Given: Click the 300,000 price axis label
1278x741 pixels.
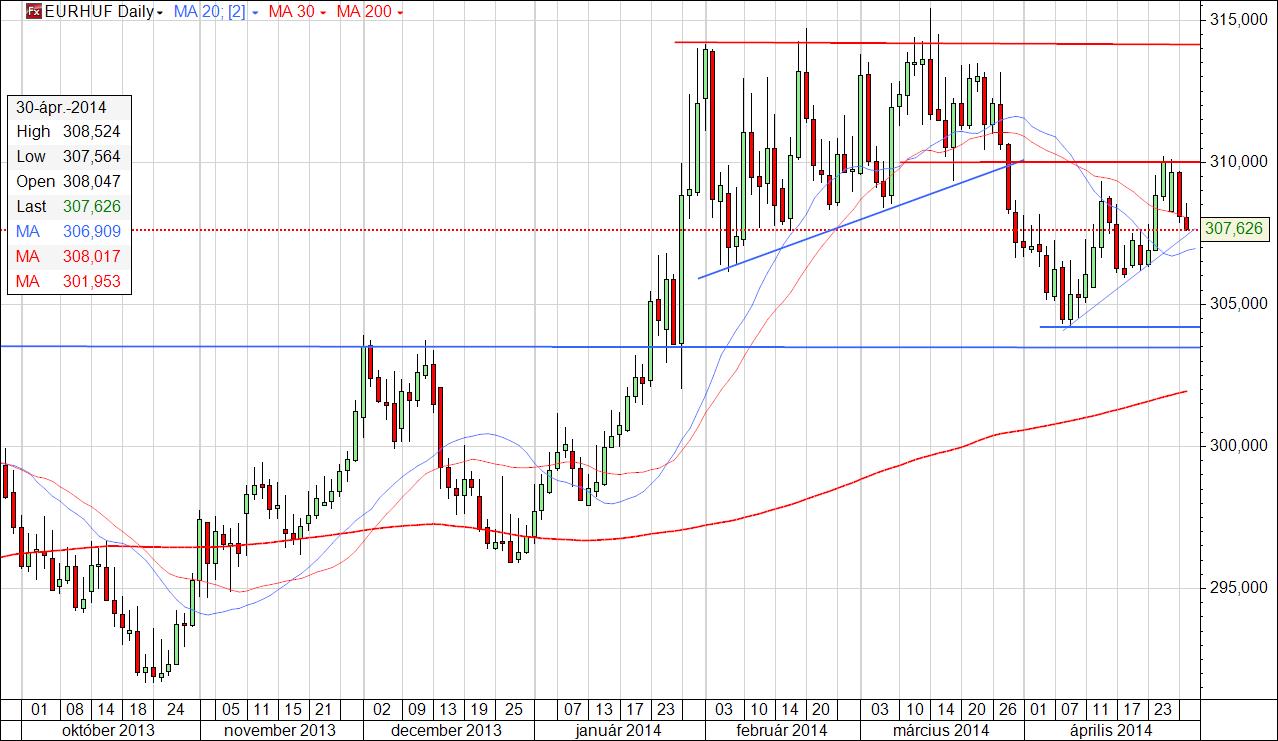Looking at the screenshot, I should point(1241,445).
